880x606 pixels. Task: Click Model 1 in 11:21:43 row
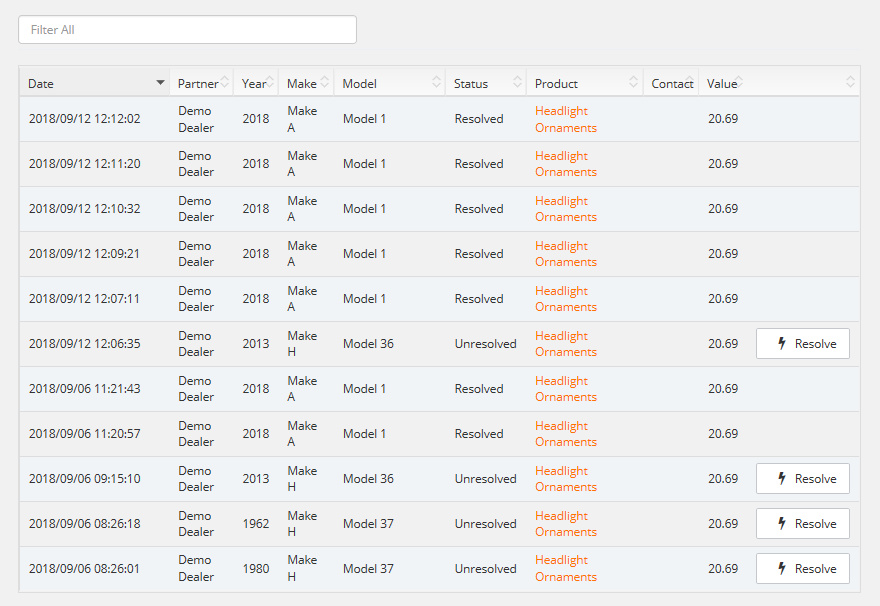364,388
